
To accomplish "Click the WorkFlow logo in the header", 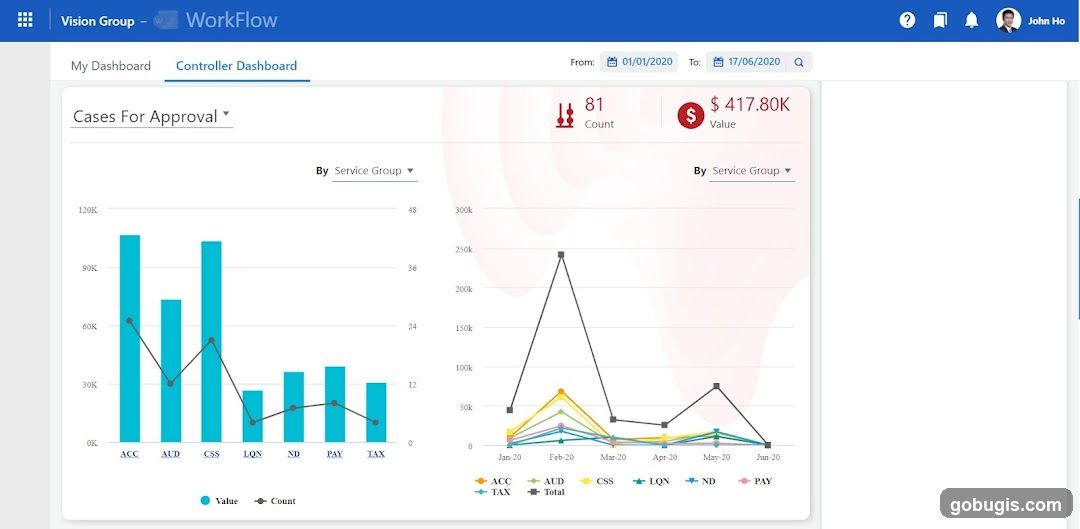I will (216, 20).
